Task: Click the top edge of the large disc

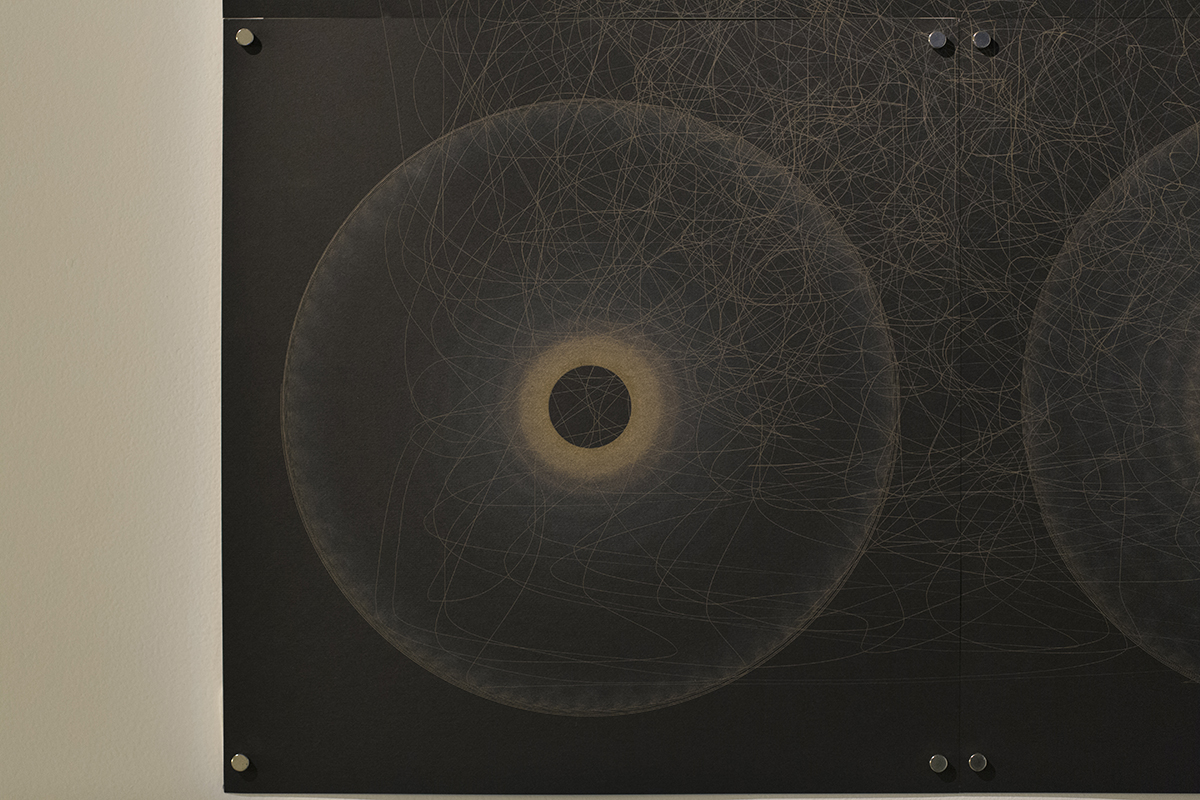Action: coord(590,101)
